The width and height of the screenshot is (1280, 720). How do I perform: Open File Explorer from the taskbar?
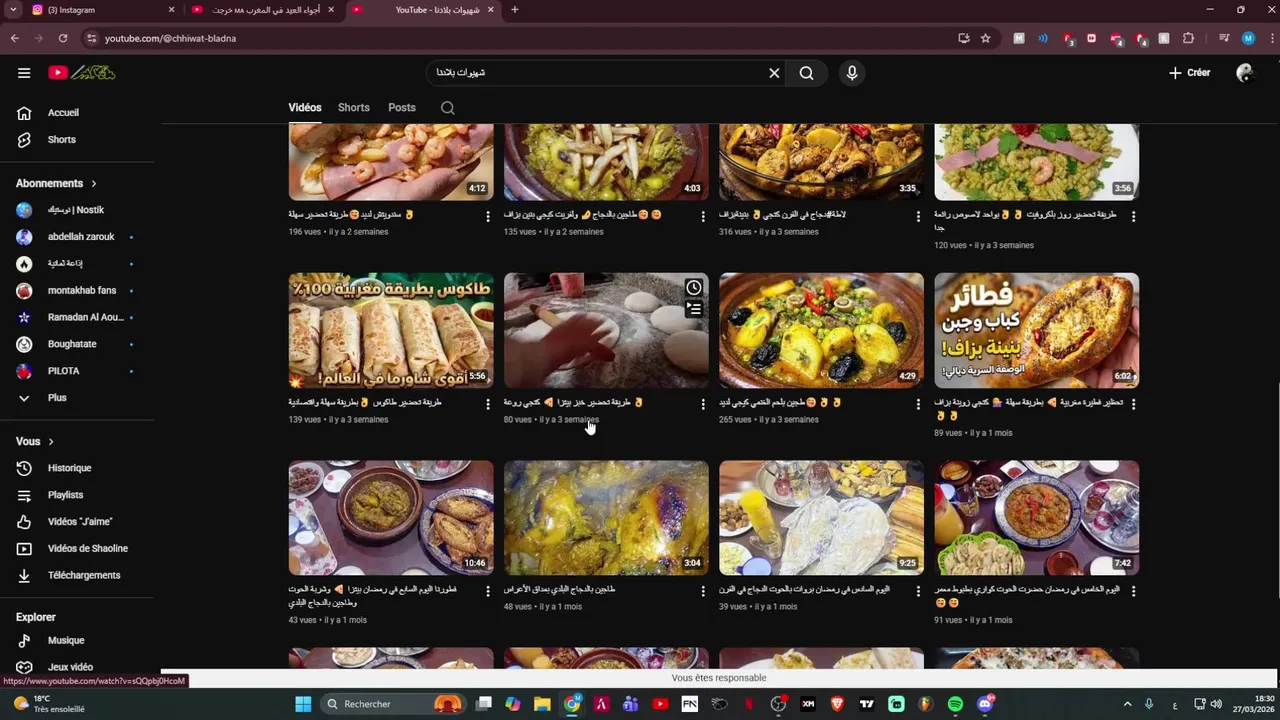(x=542, y=704)
